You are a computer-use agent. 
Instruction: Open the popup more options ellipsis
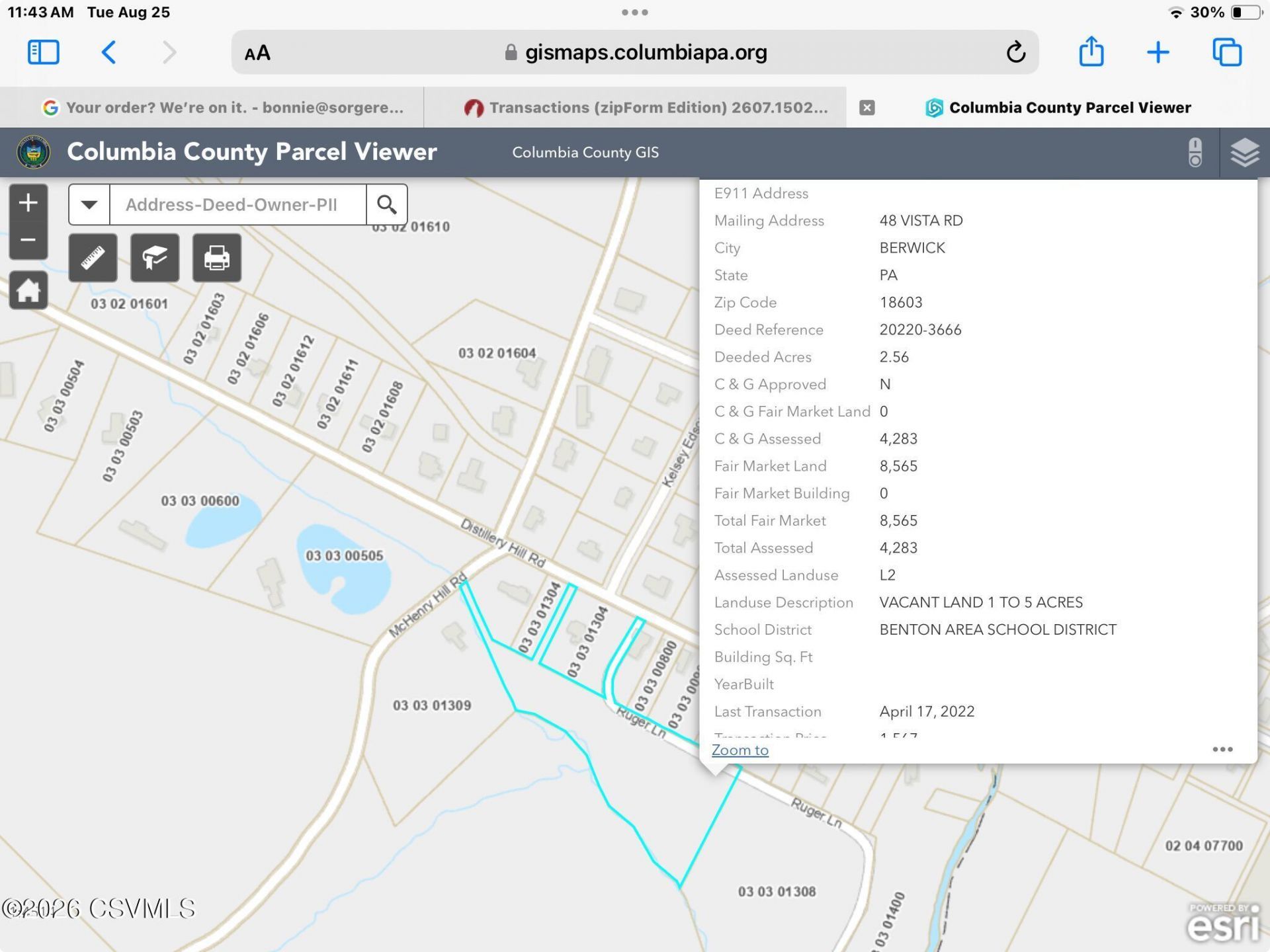click(x=1222, y=749)
